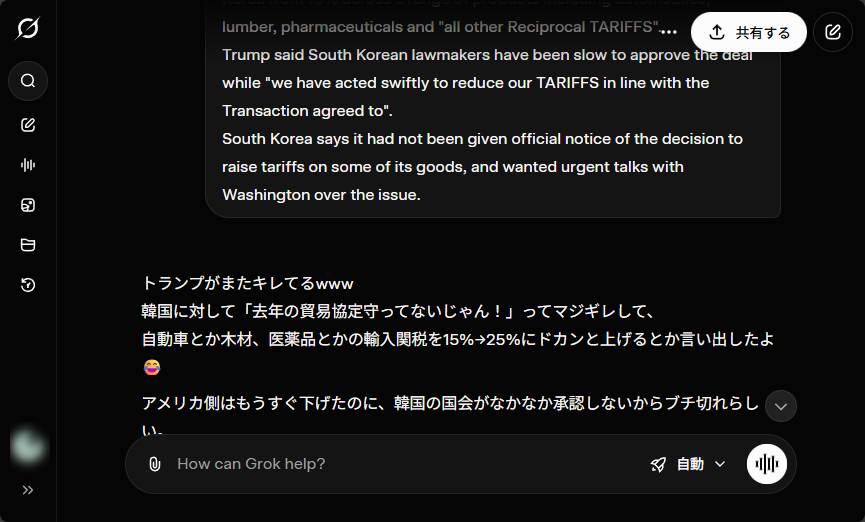This screenshot has height=522, width=865.
Task: Click the new chat icon at top right
Action: (x=833, y=32)
